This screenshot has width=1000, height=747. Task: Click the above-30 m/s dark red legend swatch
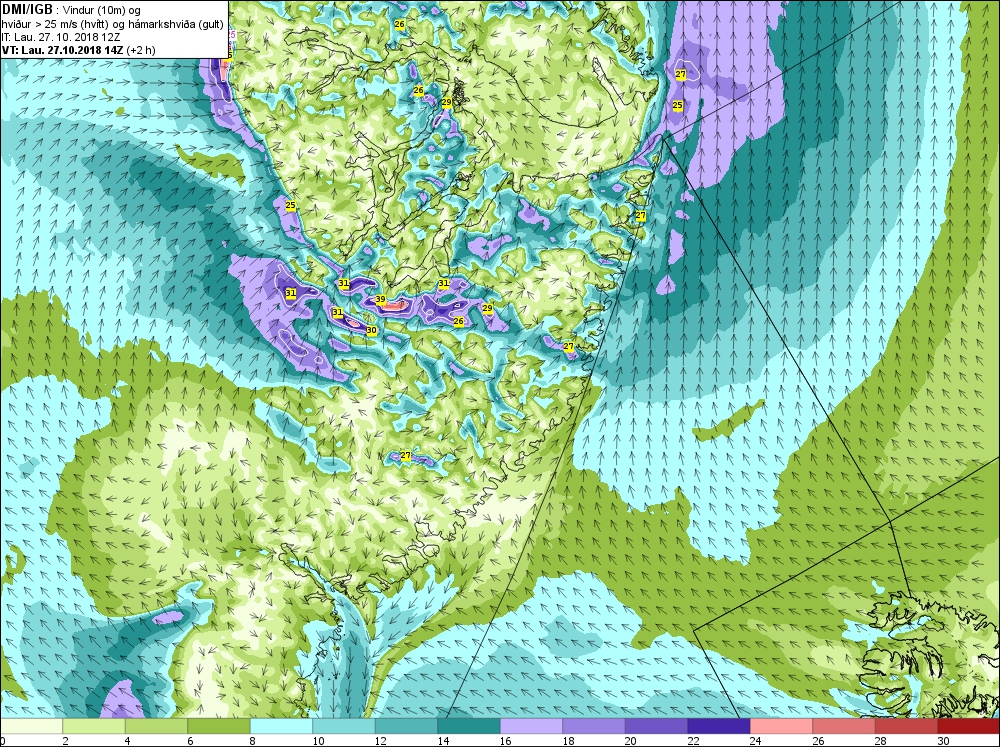(x=969, y=726)
